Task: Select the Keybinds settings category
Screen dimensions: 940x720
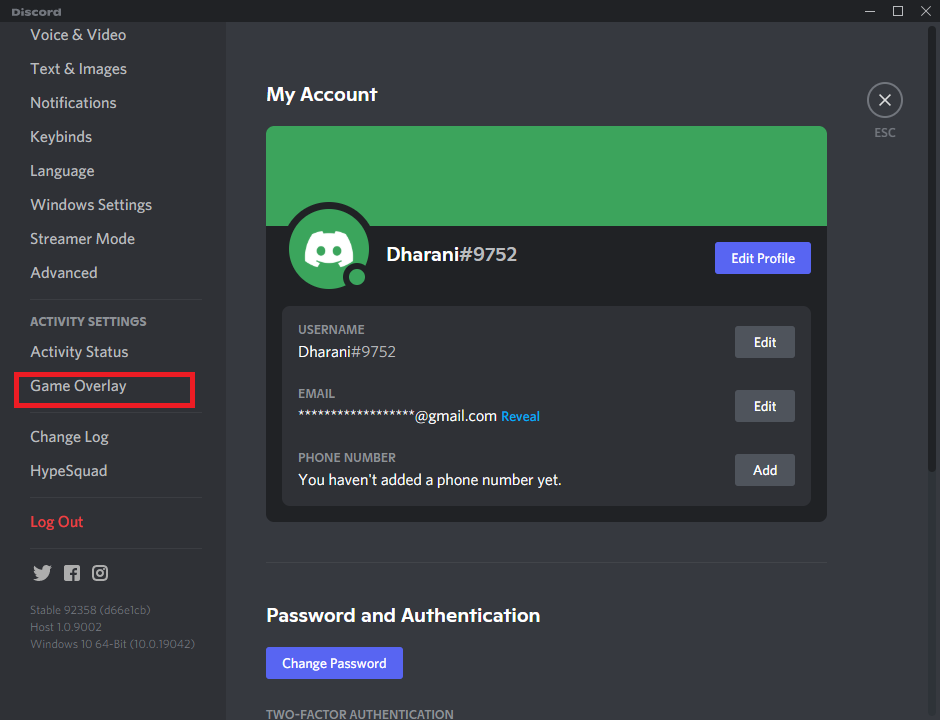Action: pyautogui.click(x=62, y=136)
